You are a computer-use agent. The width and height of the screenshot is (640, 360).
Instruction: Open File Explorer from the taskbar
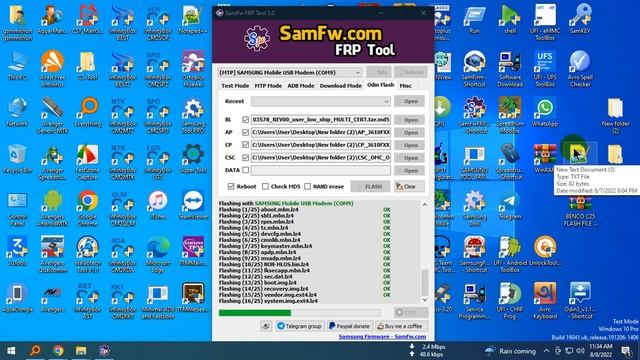tap(81, 351)
